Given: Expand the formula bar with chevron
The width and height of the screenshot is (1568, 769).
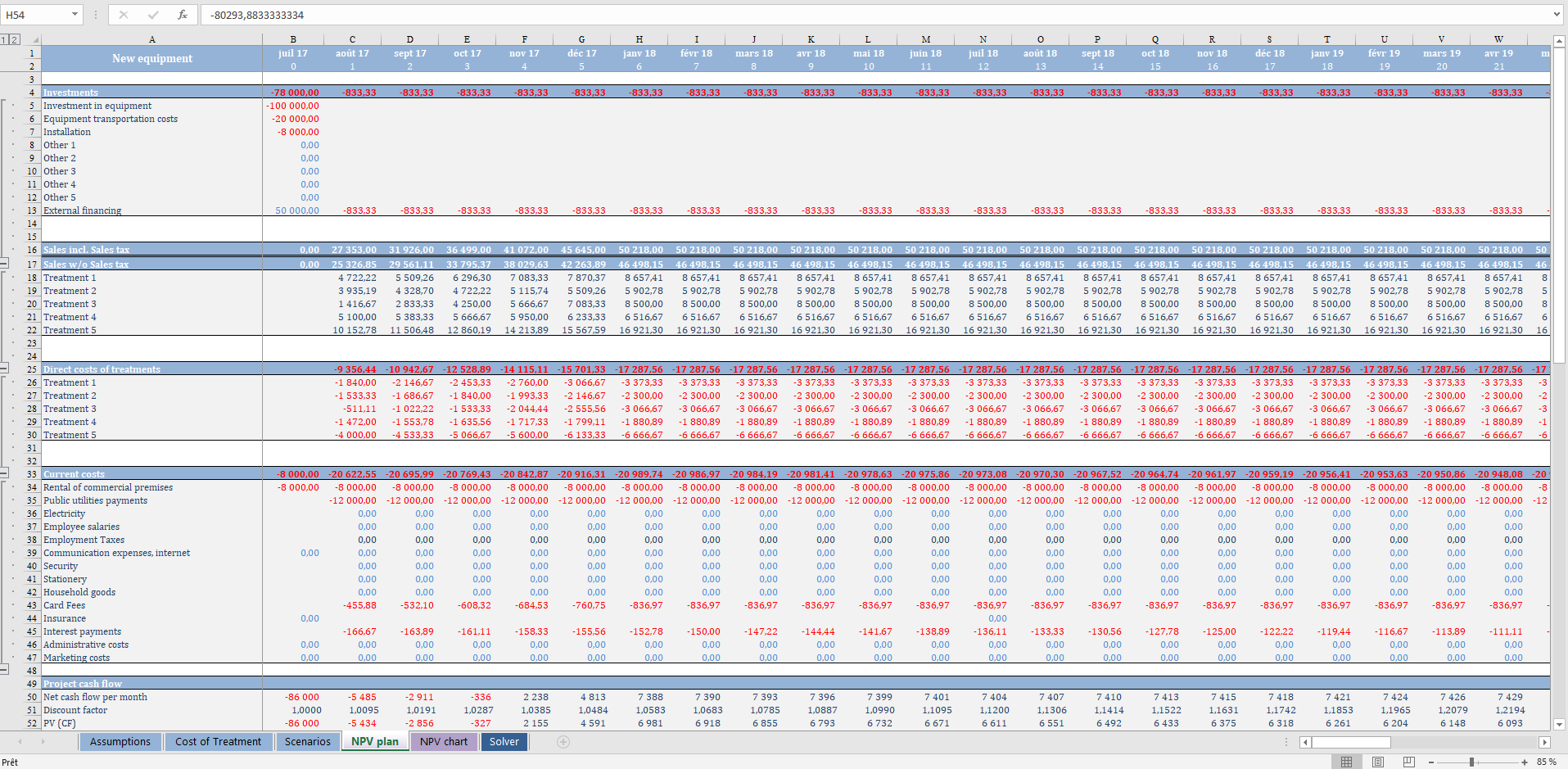Looking at the screenshot, I should coord(1557,15).
